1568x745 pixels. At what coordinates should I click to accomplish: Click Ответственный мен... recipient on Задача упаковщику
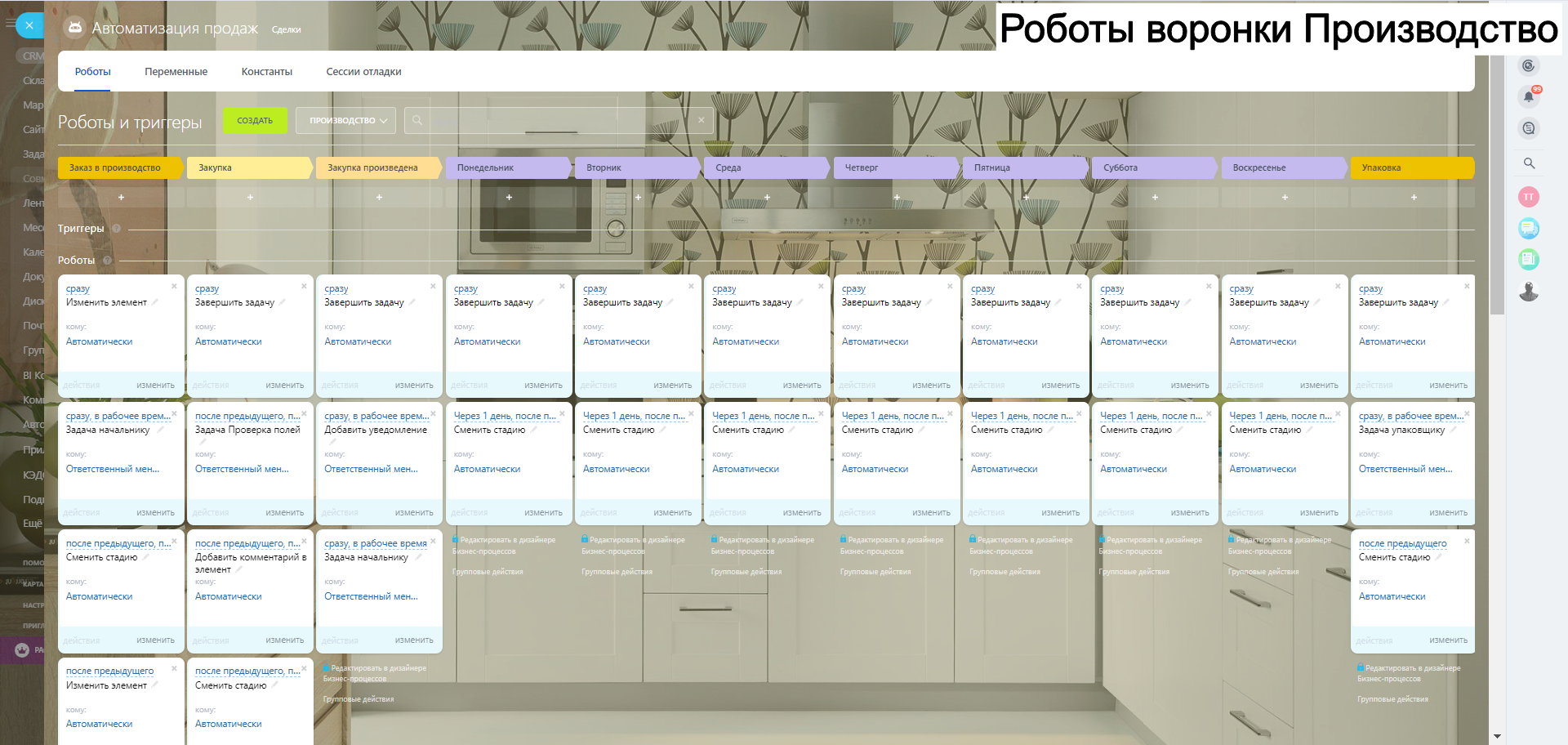(1405, 470)
